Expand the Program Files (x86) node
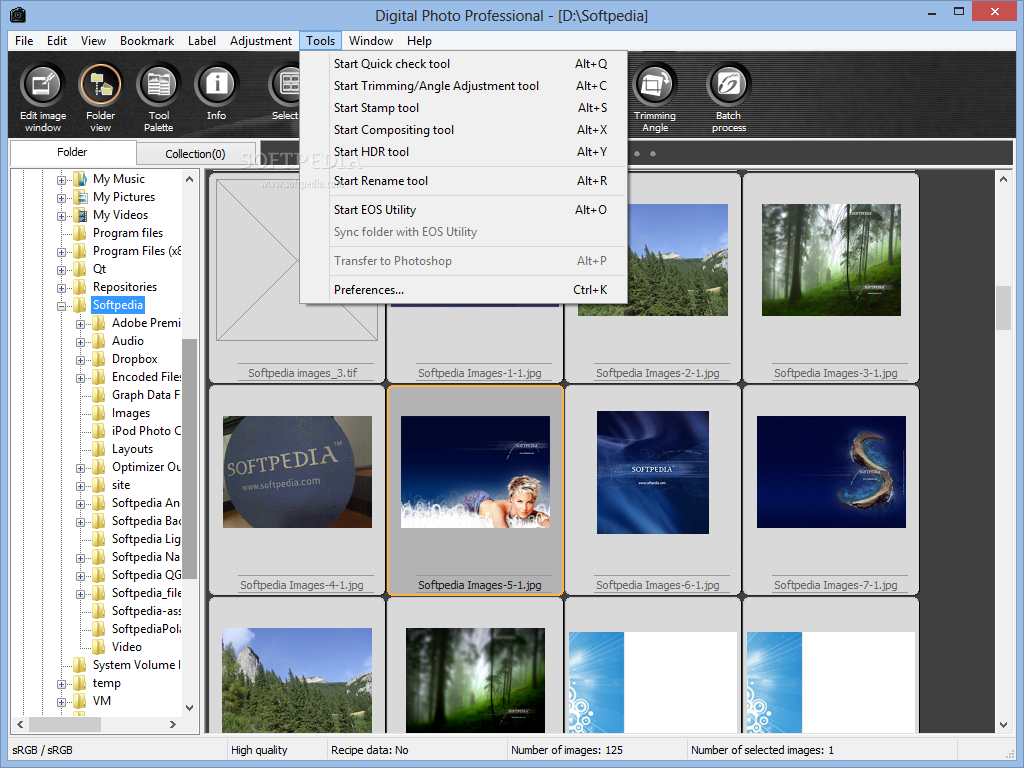The height and width of the screenshot is (768, 1024). click(61, 252)
